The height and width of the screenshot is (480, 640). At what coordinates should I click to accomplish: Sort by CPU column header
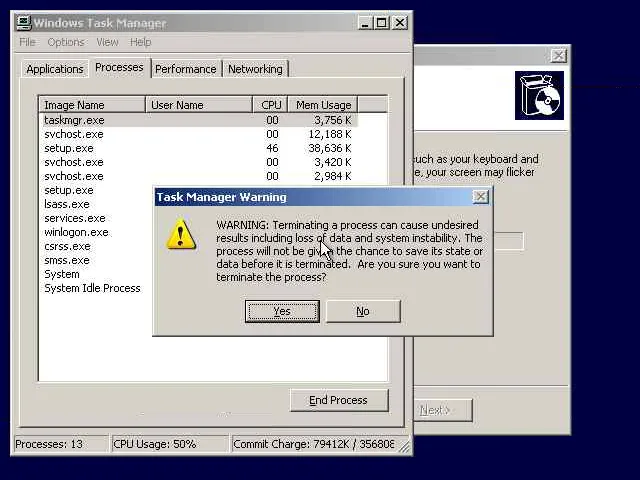pyautogui.click(x=270, y=105)
